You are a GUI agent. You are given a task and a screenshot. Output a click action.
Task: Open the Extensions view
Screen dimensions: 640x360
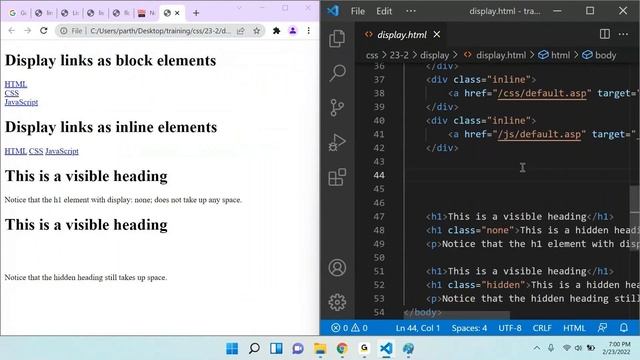[337, 177]
